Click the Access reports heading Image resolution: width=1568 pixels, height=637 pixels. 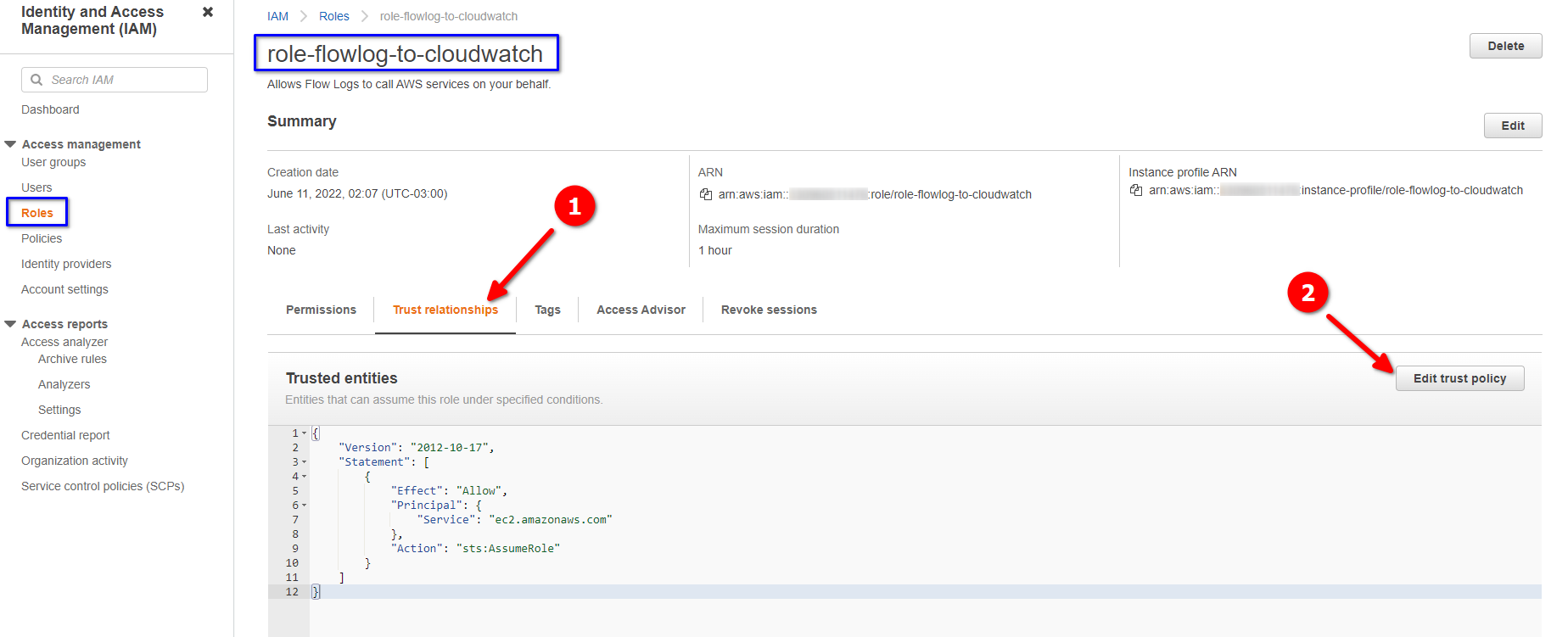(64, 324)
